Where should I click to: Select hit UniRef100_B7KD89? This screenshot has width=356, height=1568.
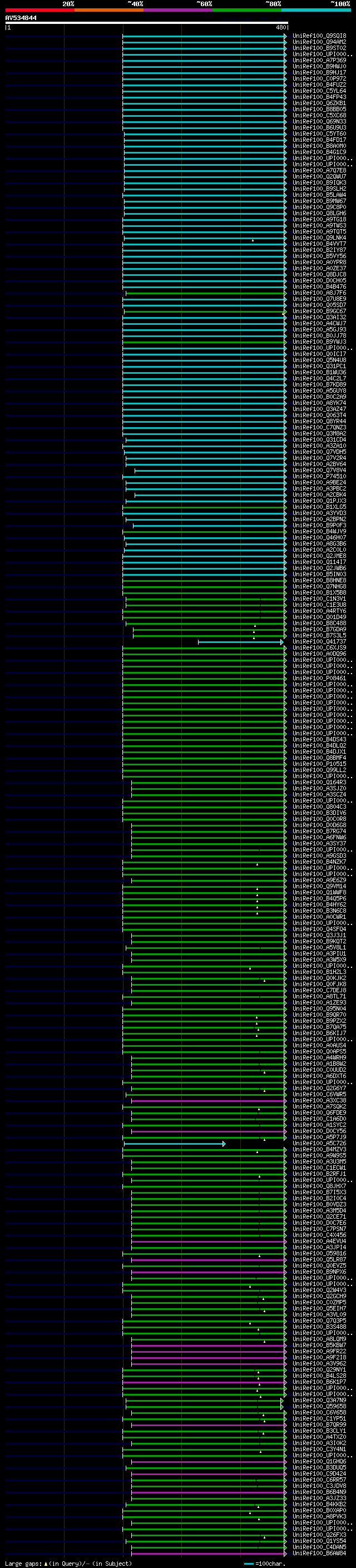click(319, 385)
